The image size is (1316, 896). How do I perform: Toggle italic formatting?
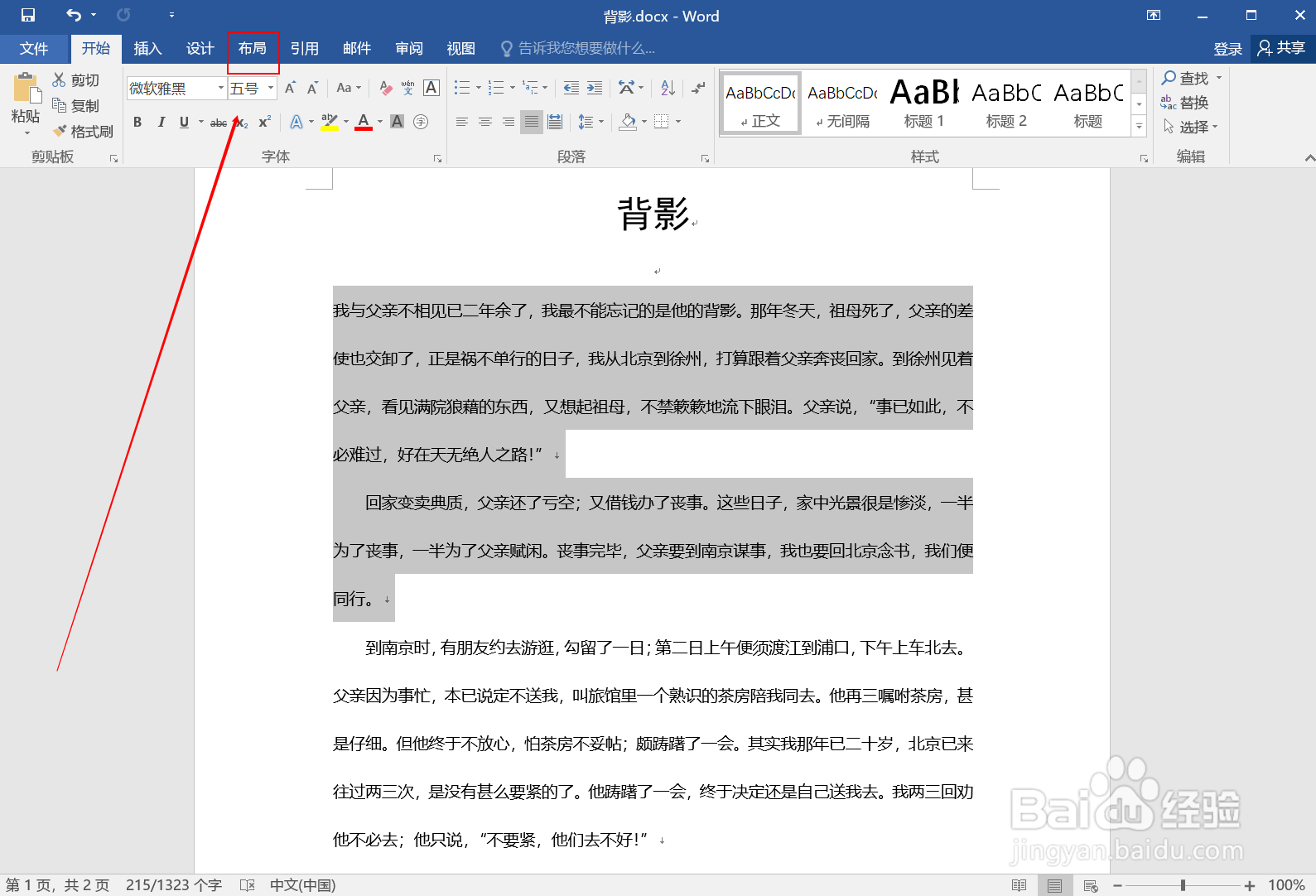(x=161, y=122)
